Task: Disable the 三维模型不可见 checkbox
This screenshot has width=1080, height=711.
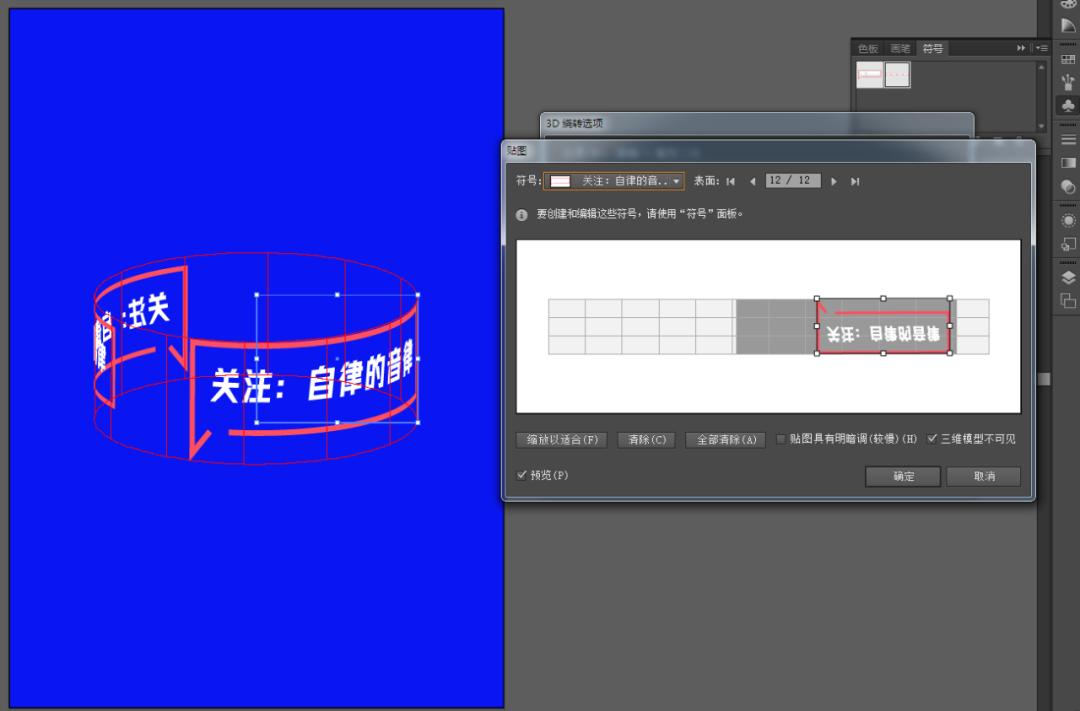Action: click(x=932, y=440)
